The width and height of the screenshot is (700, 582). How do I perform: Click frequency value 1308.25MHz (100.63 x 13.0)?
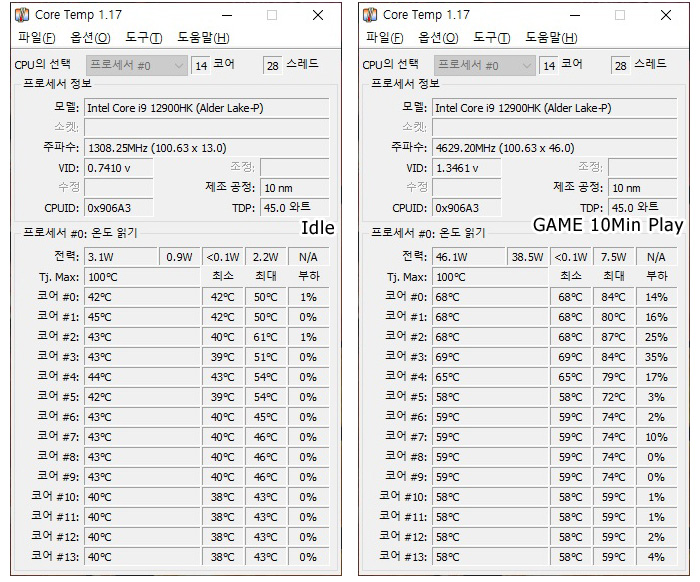click(207, 148)
